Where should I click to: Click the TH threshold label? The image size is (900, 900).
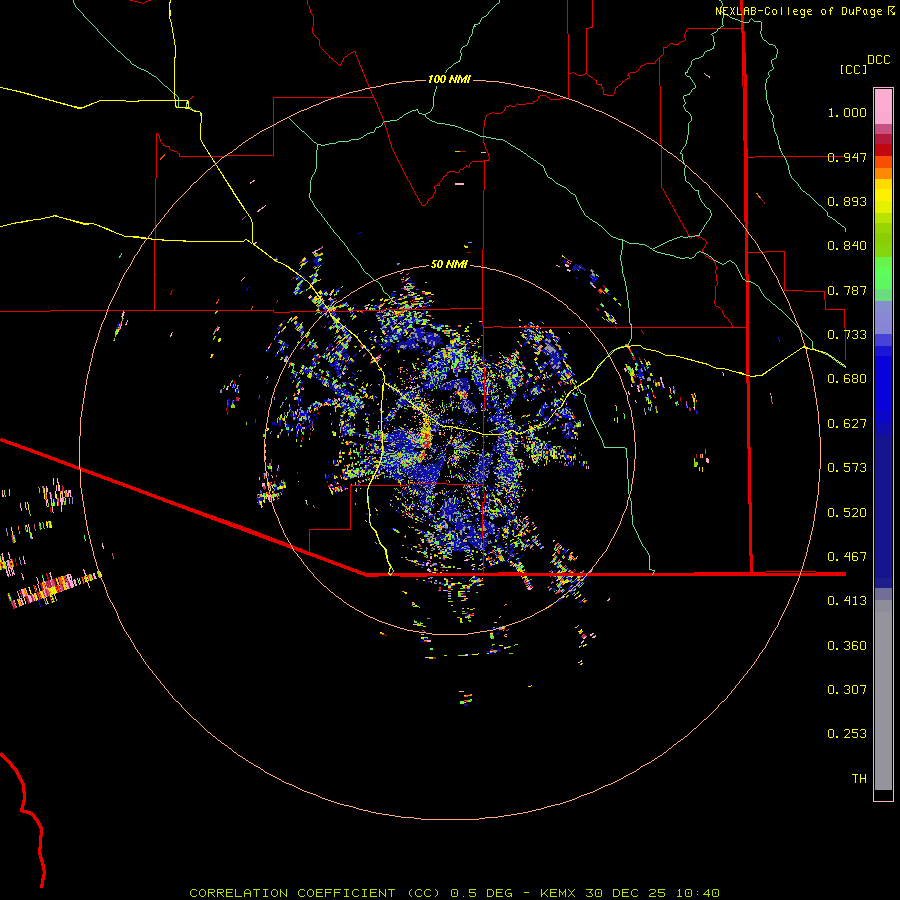coord(859,779)
